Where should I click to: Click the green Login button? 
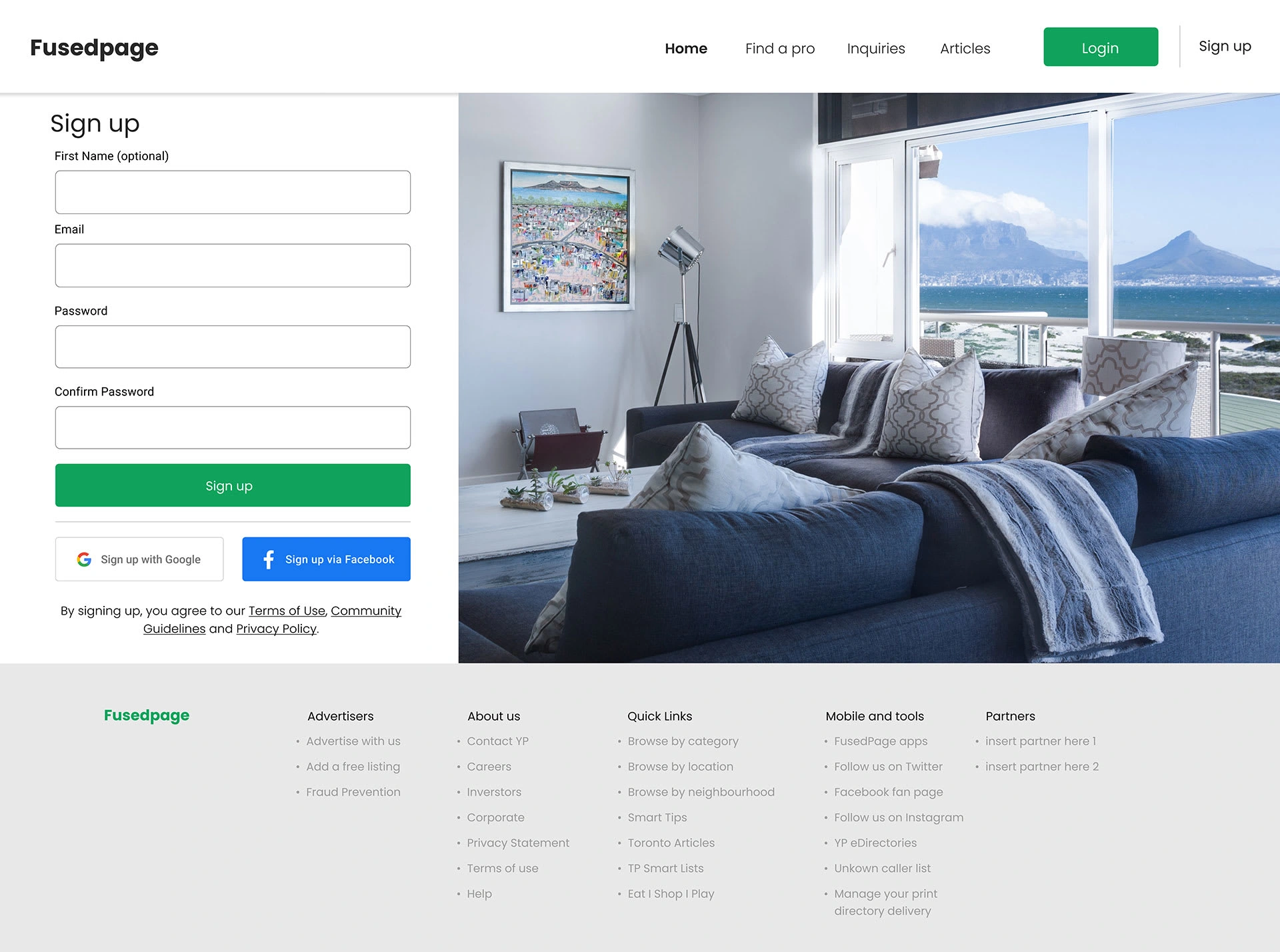[x=1101, y=47]
